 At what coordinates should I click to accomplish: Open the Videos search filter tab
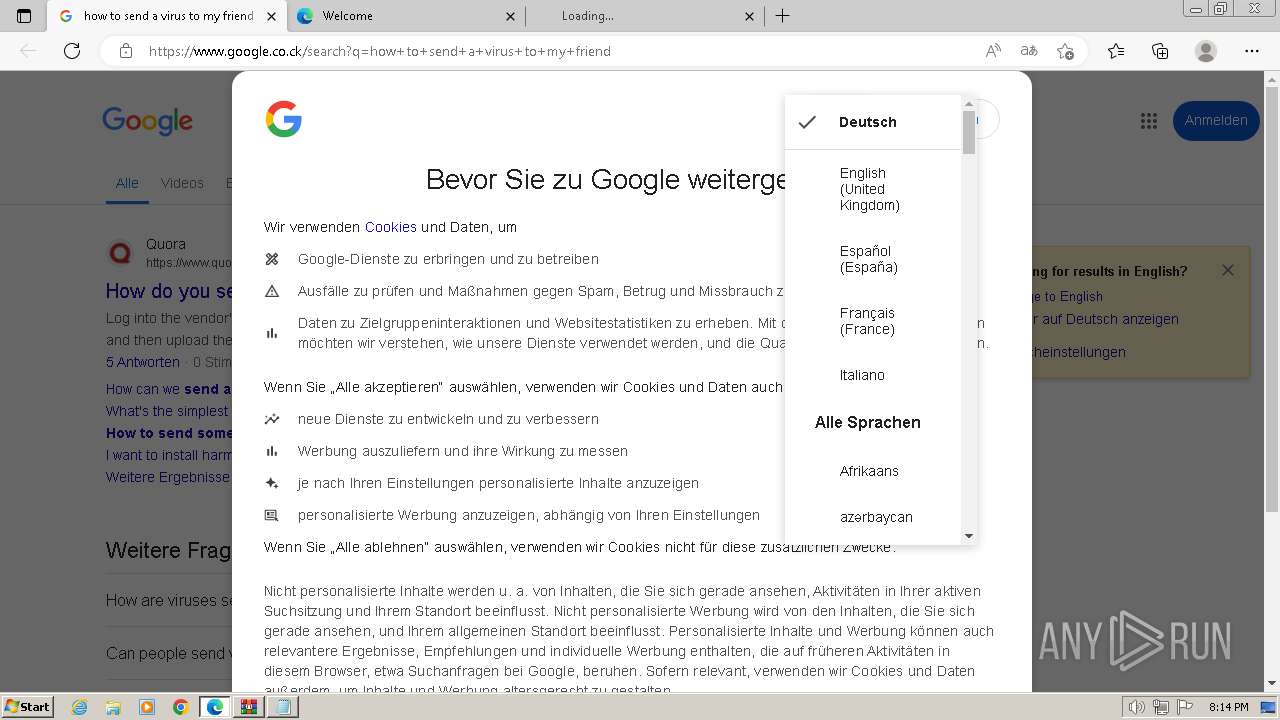point(182,183)
